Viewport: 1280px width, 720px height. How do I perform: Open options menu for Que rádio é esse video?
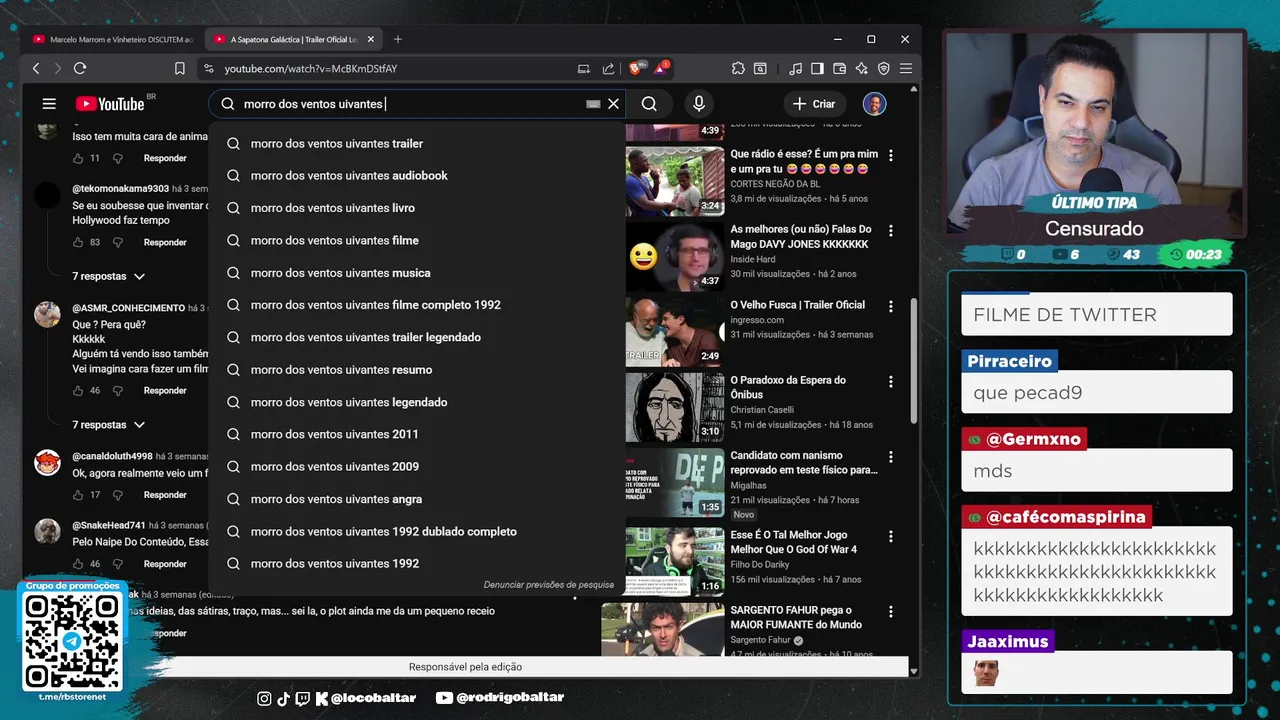[x=890, y=156]
